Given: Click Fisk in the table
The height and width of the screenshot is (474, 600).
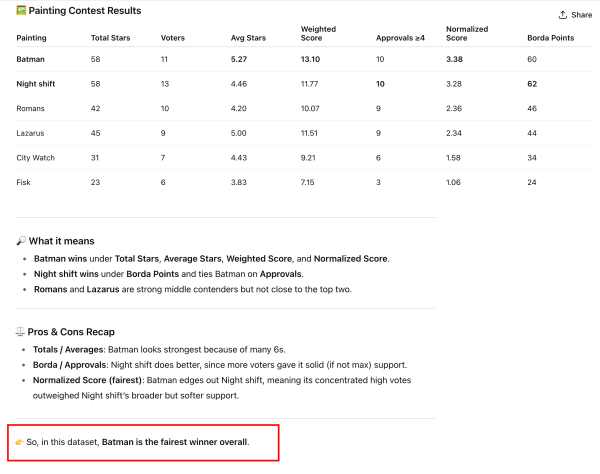Looking at the screenshot, I should [24, 181].
